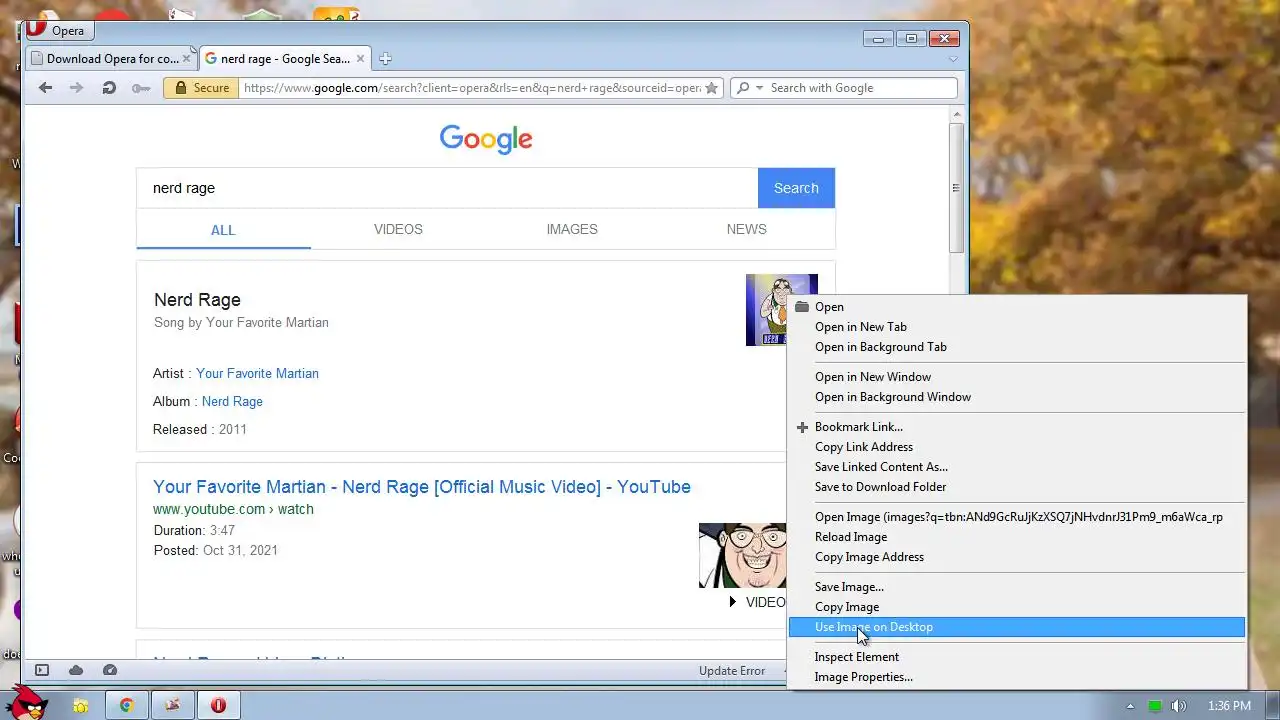Click the nerd rage search box

[447, 188]
